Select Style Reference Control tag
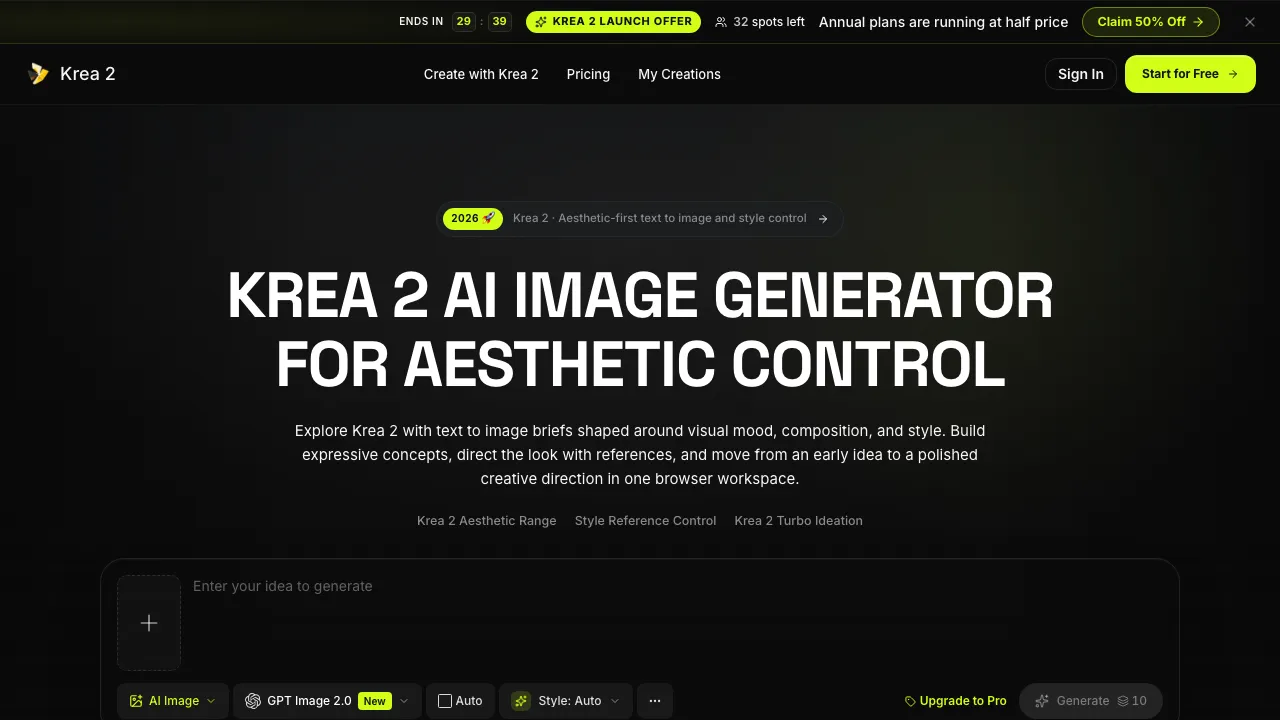This screenshot has width=1280, height=720. tap(645, 521)
